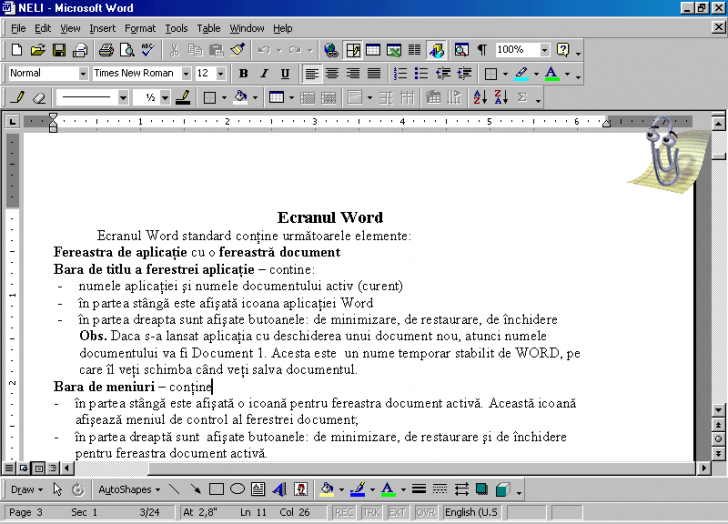The image size is (728, 524).
Task: Cut the selection with the scissors icon
Action: pos(175,50)
